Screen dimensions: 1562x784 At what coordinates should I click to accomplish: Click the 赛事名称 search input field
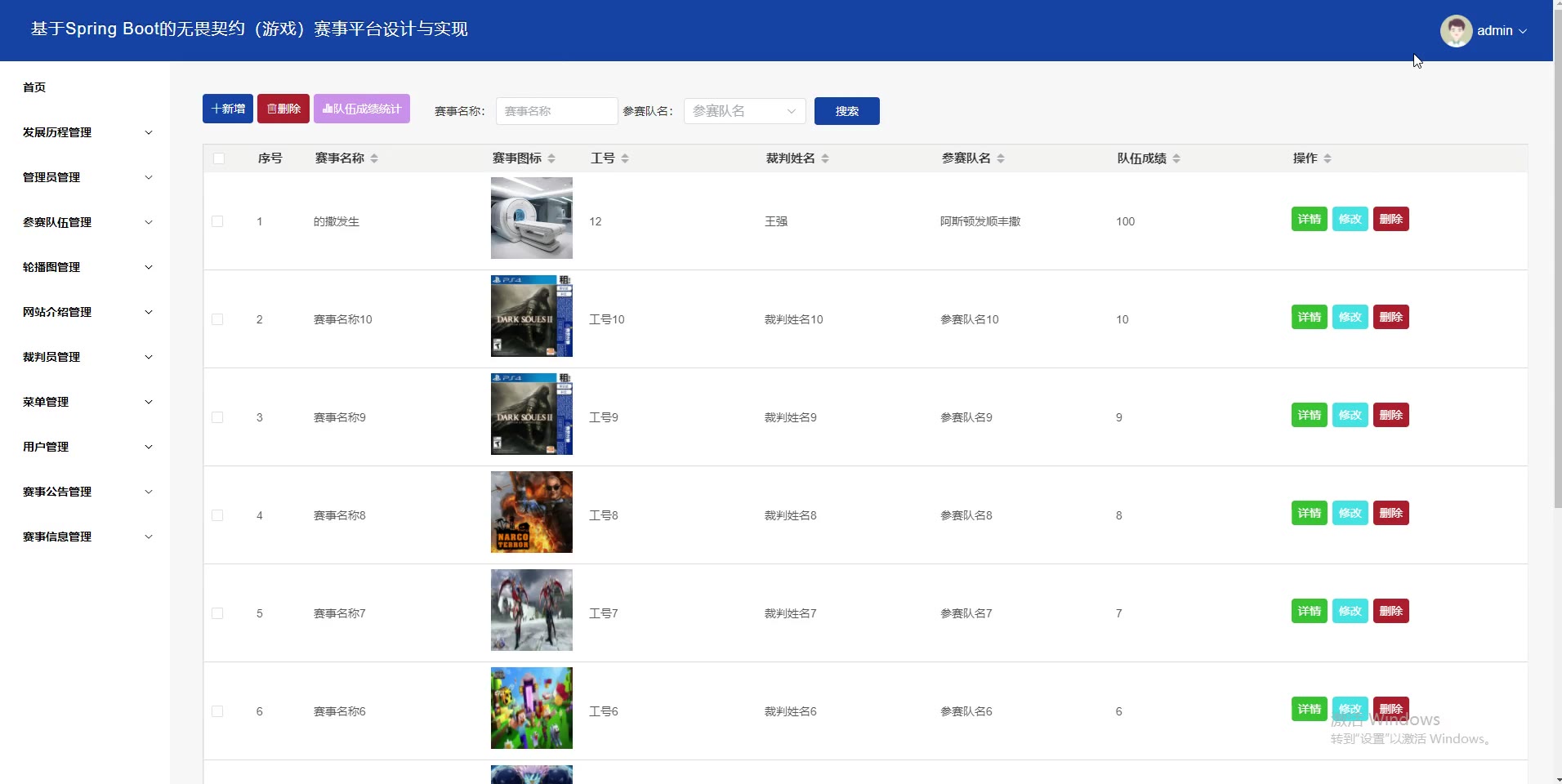point(556,111)
